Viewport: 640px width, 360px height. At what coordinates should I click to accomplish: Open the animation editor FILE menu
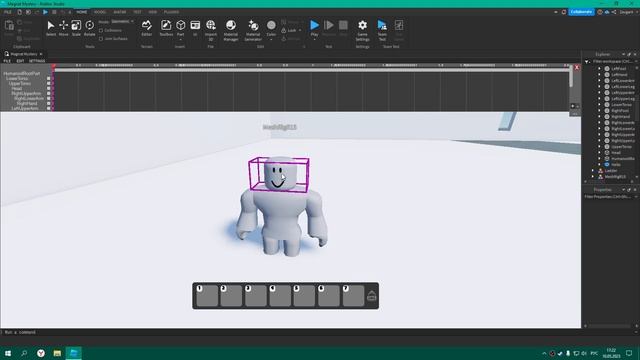tap(7, 61)
